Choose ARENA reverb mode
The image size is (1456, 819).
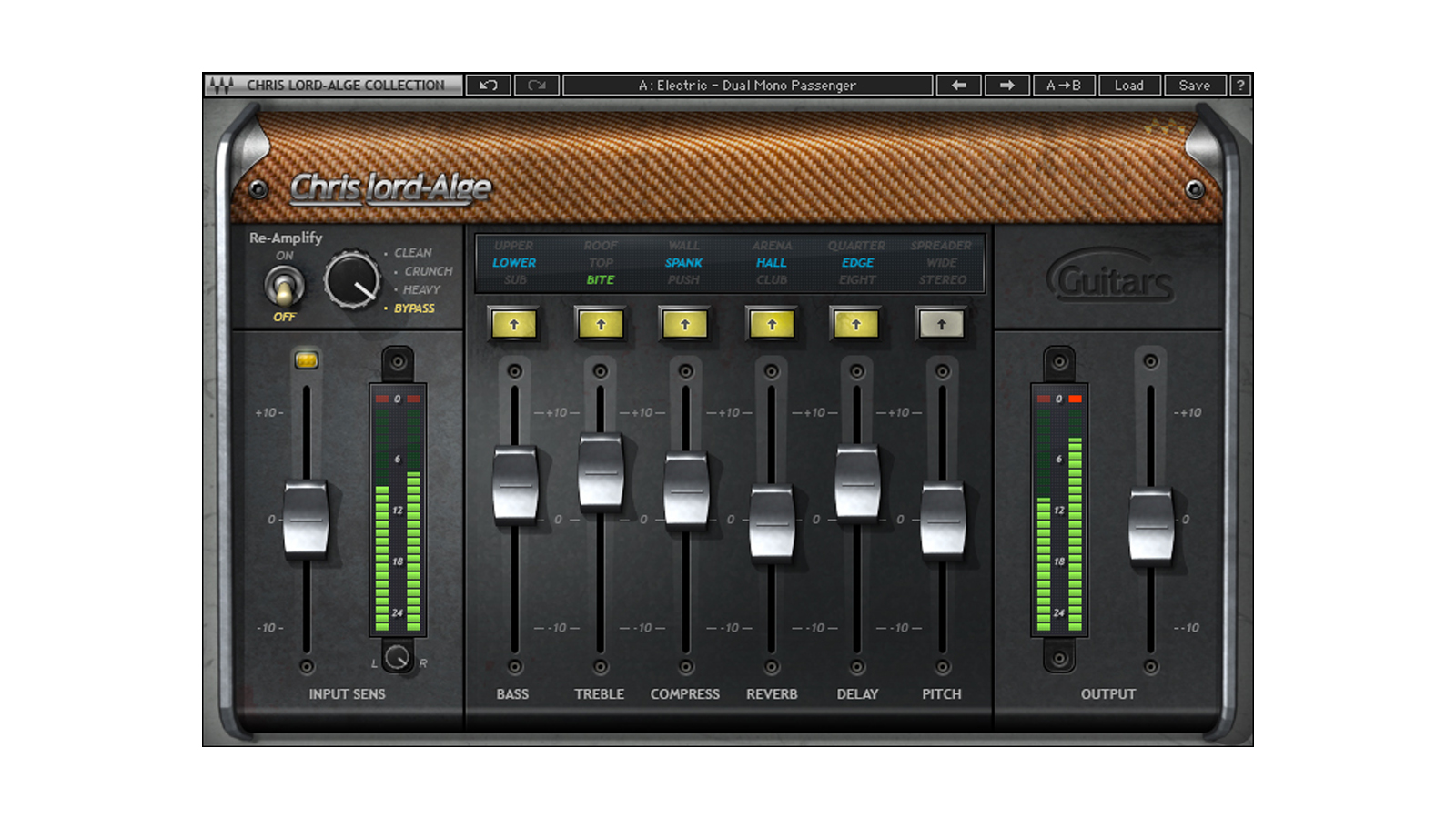click(772, 246)
